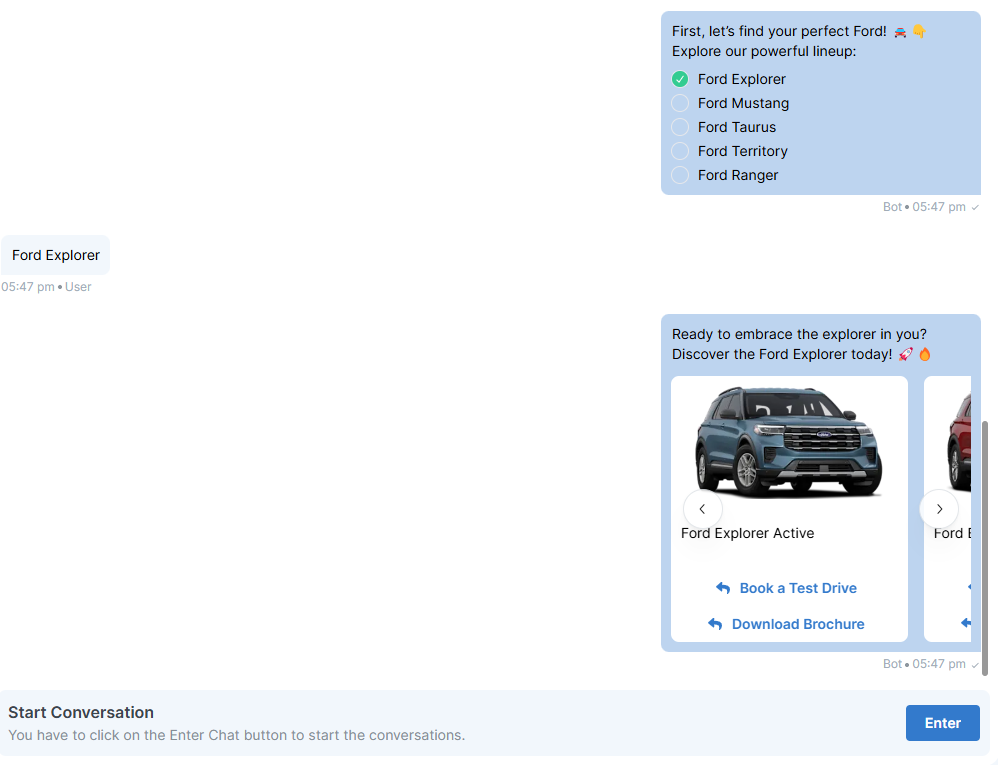This screenshot has width=998, height=765.
Task: Click the reply arrow icon beside Download Brochure
Action: pos(715,624)
